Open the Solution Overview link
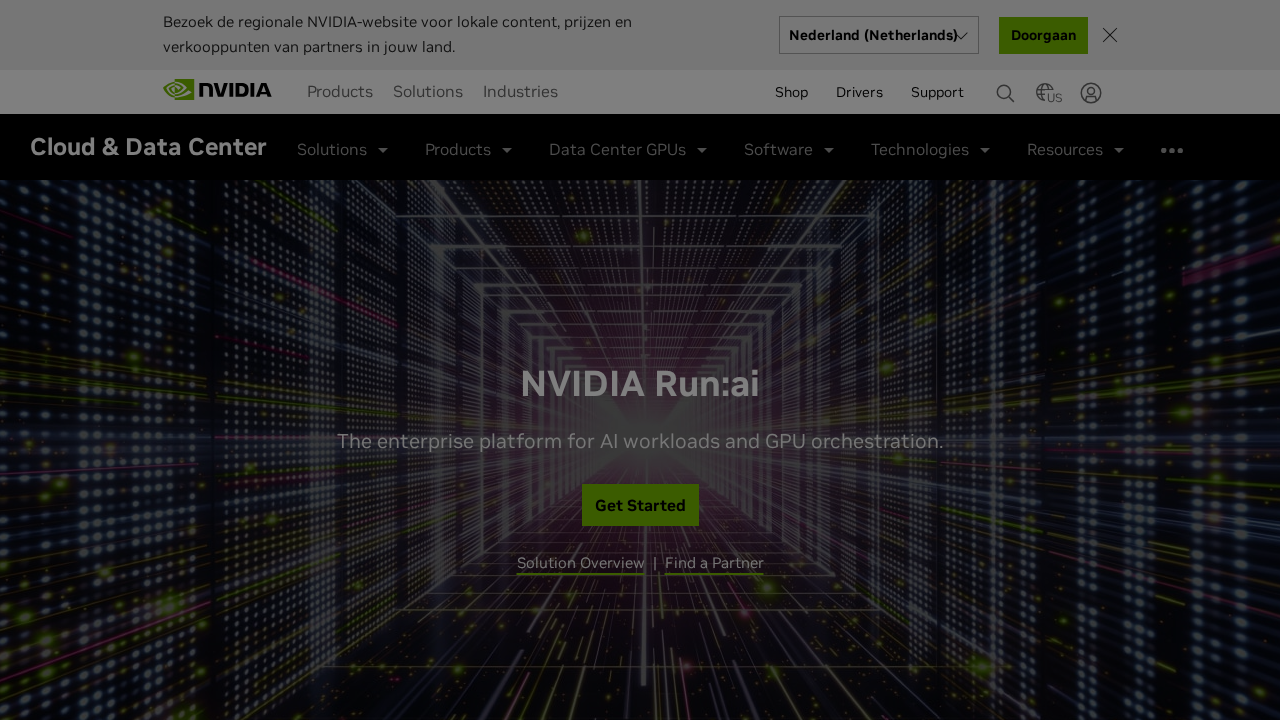The image size is (1280, 720). coord(580,562)
